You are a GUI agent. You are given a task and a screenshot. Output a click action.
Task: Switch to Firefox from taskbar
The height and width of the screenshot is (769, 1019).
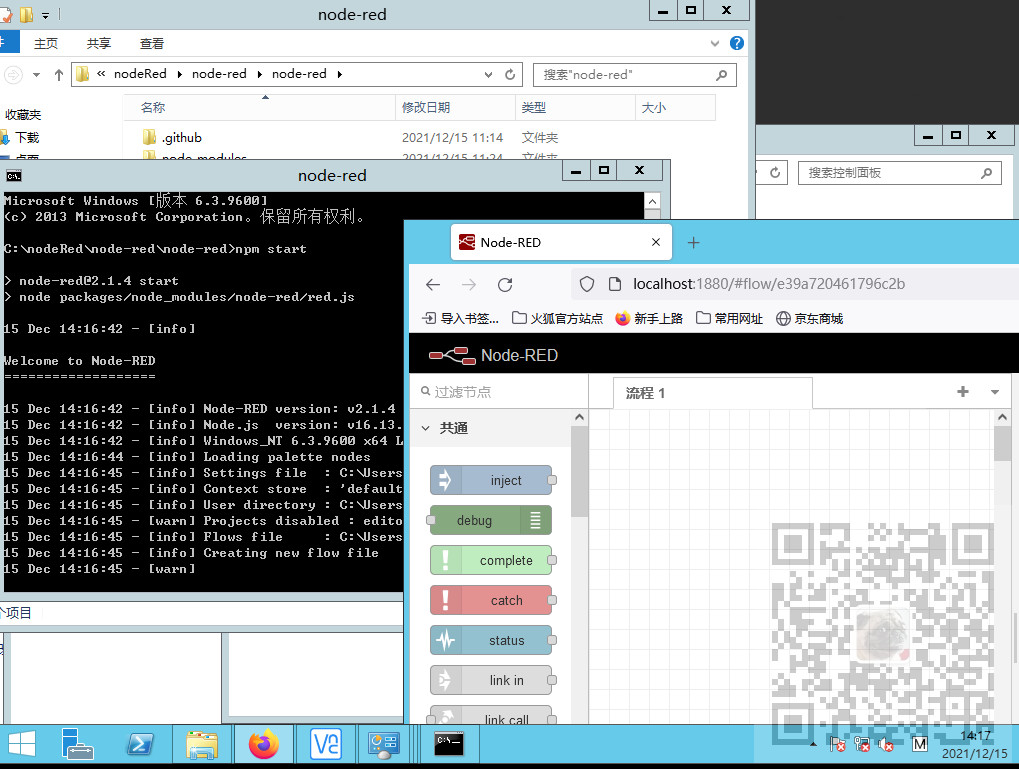263,744
